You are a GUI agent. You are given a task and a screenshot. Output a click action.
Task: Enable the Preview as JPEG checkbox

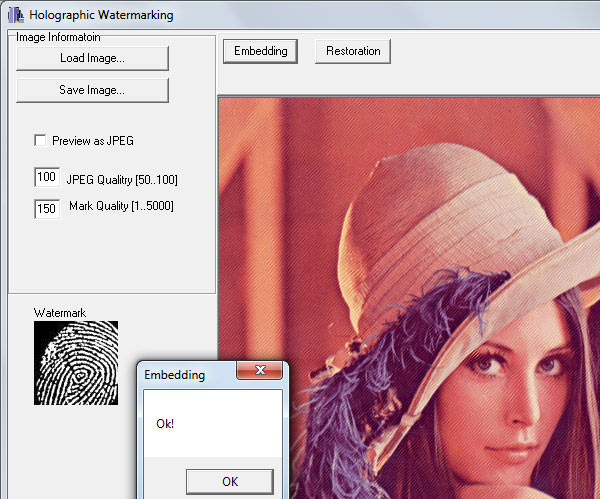[40, 140]
